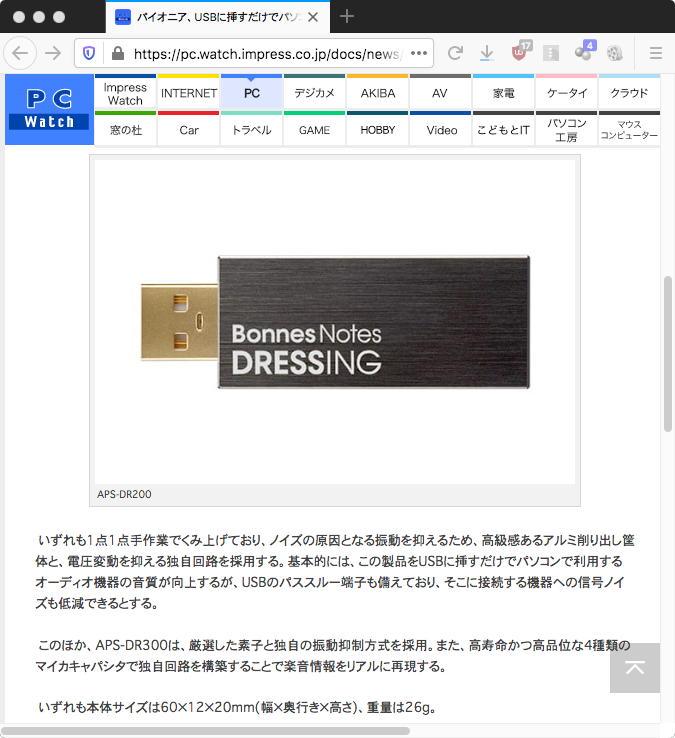Click the globe extension icon
This screenshot has height=738, width=675.
click(x=614, y=53)
